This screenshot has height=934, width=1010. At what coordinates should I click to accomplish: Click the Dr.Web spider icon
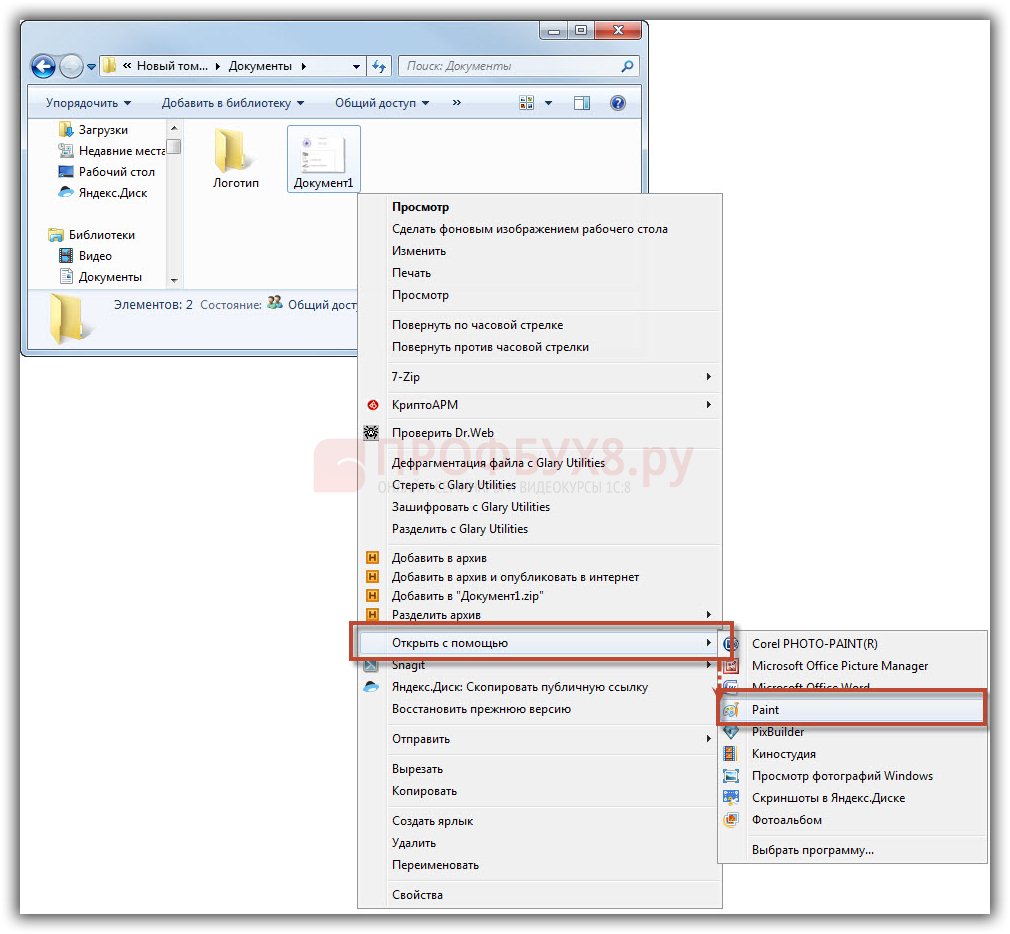[371, 433]
